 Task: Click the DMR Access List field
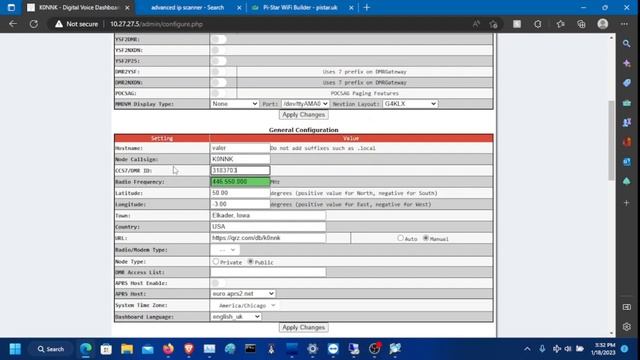[268, 272]
